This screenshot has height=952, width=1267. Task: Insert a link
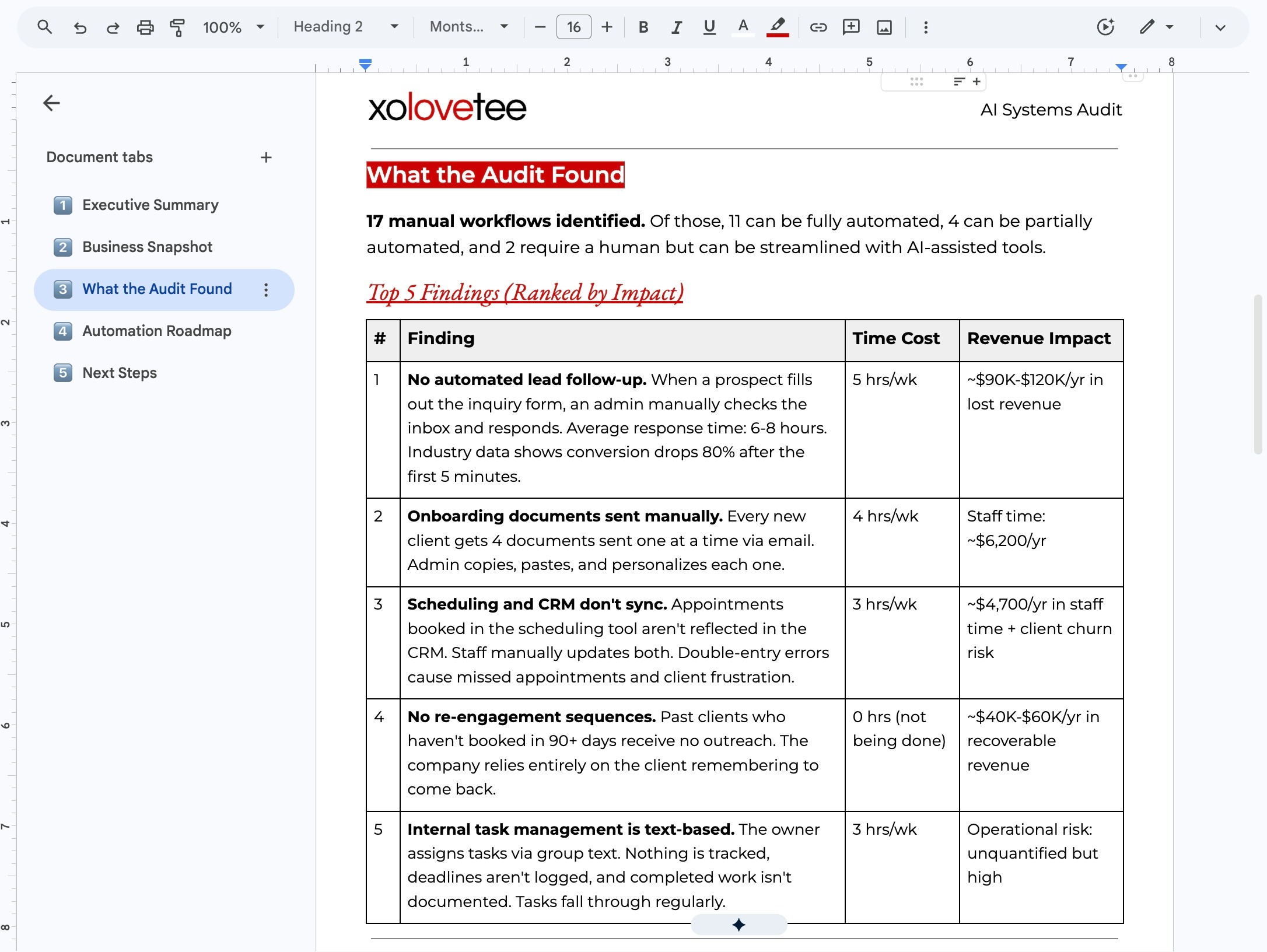pos(818,27)
